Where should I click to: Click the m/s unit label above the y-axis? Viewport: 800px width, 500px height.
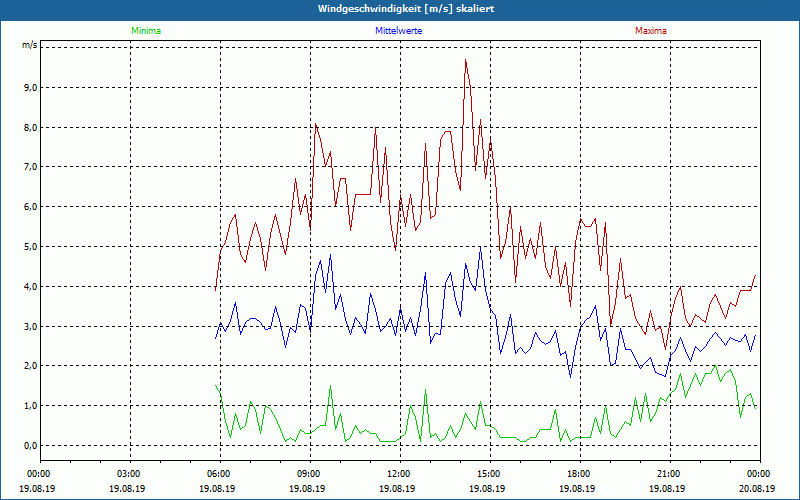tap(29, 46)
